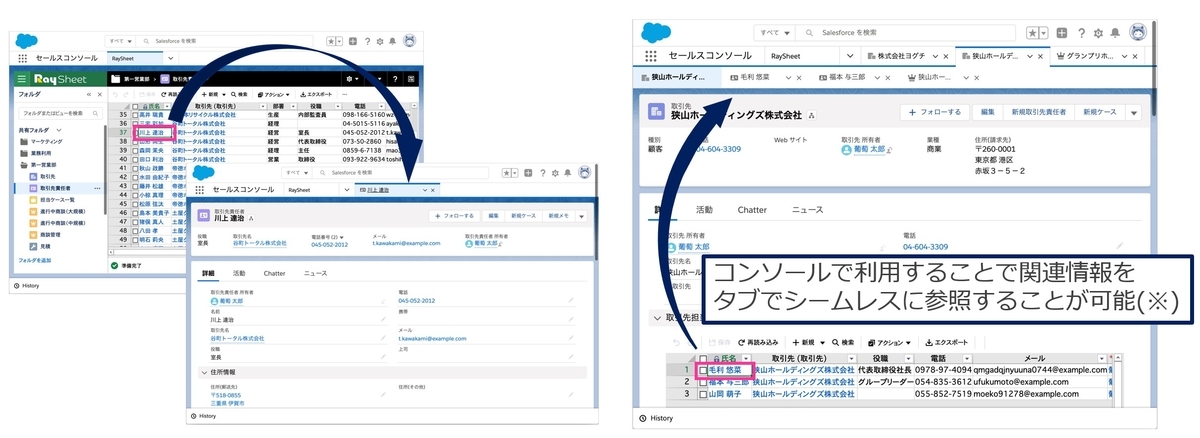1200x438 pixels.
Task: Click the user avatar in right window header
Action: pos(1137,32)
